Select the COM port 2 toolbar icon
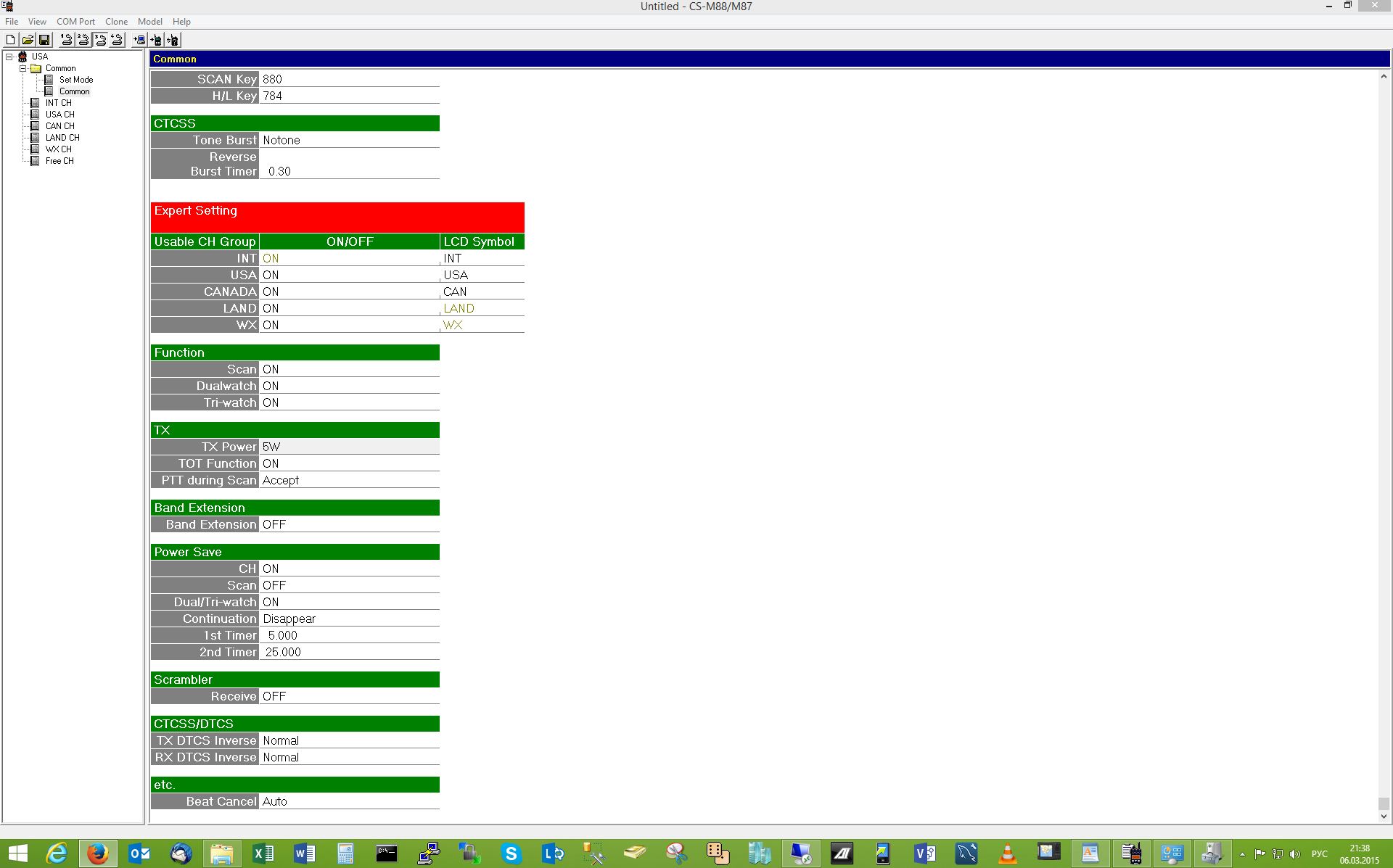This screenshot has width=1393, height=868. click(83, 40)
